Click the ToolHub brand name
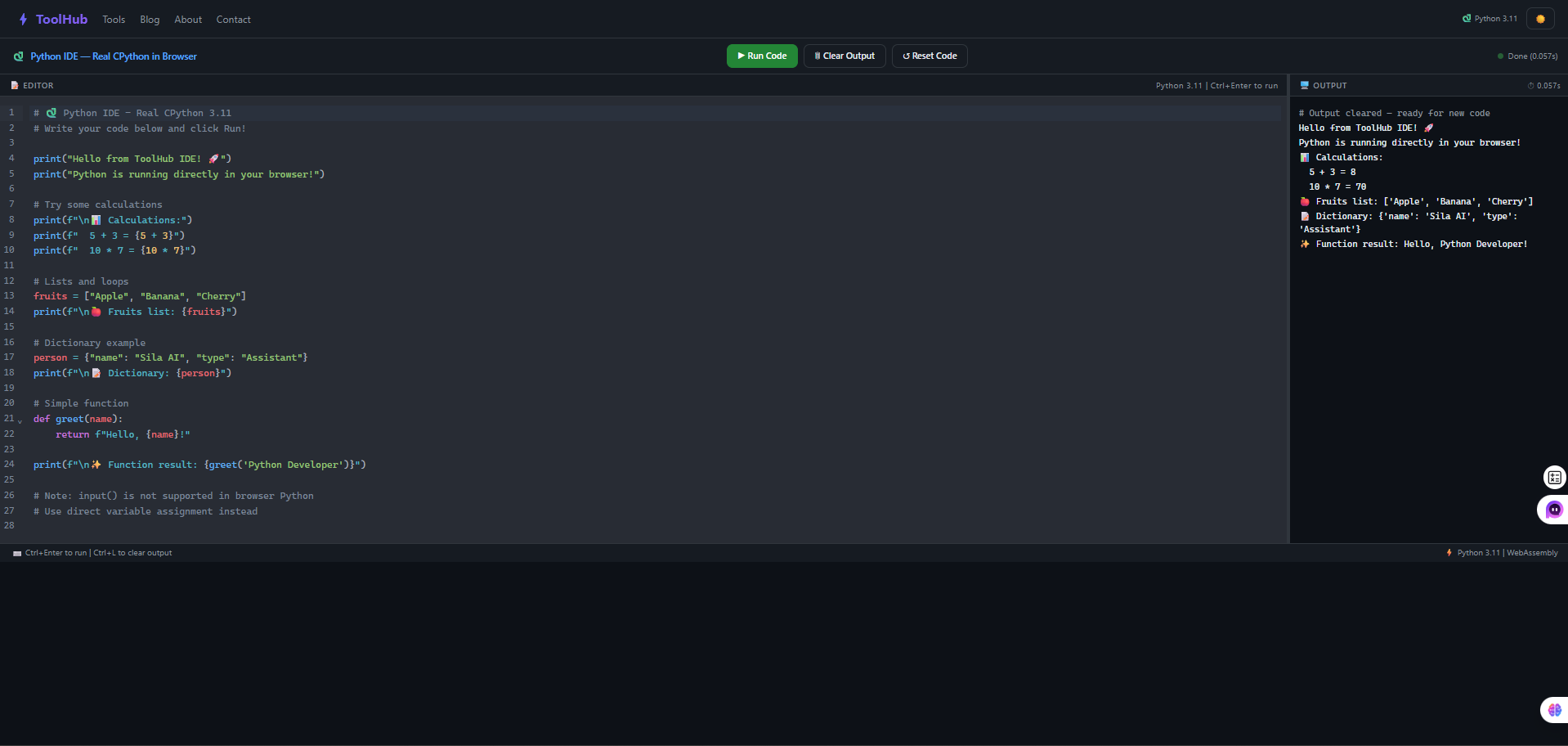 [x=61, y=20]
